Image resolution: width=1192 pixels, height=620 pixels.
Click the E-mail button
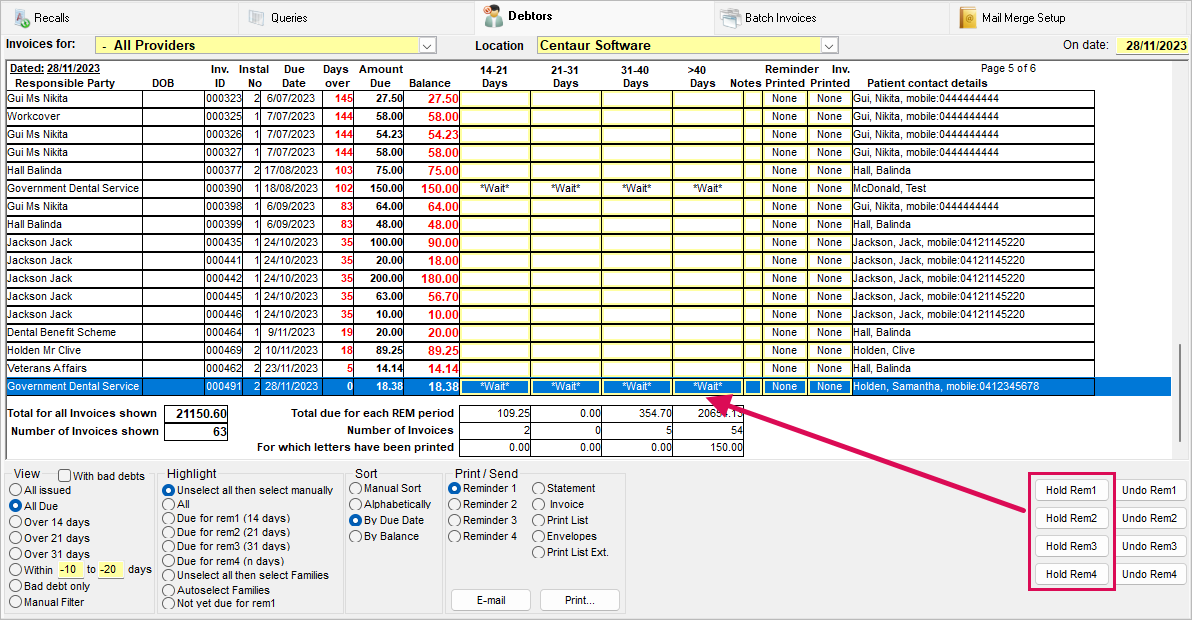pyautogui.click(x=491, y=600)
